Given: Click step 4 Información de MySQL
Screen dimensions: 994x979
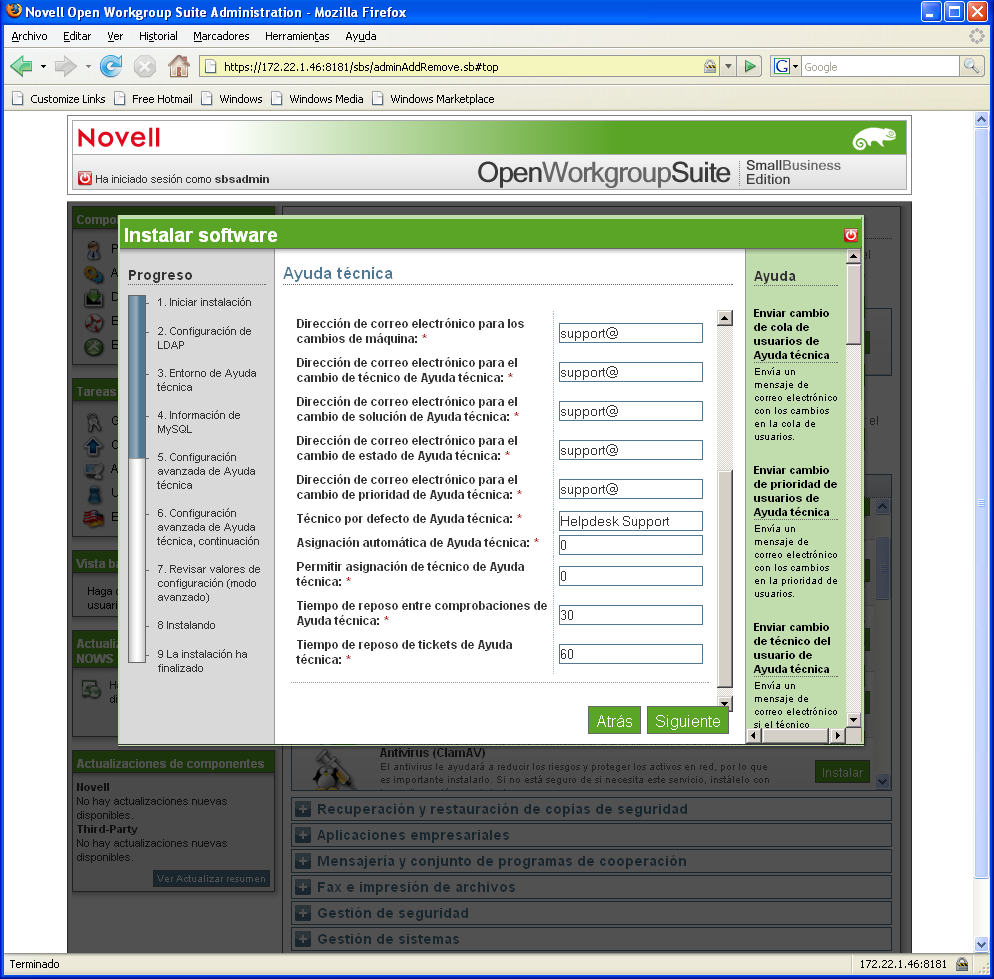Looking at the screenshot, I should click(198, 422).
